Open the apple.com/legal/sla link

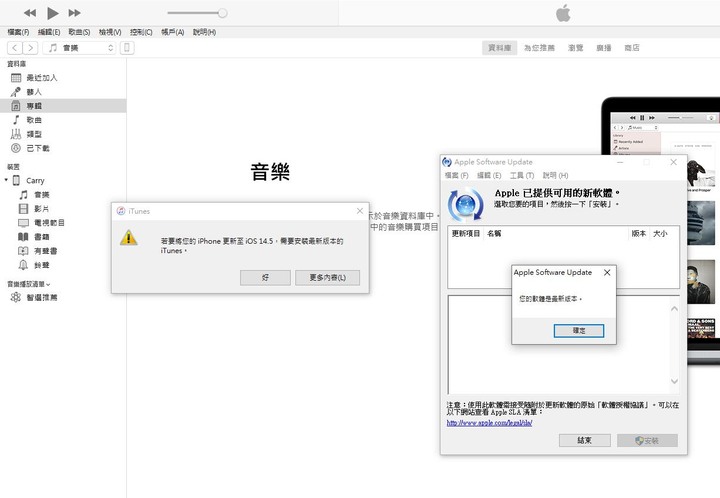pos(489,423)
